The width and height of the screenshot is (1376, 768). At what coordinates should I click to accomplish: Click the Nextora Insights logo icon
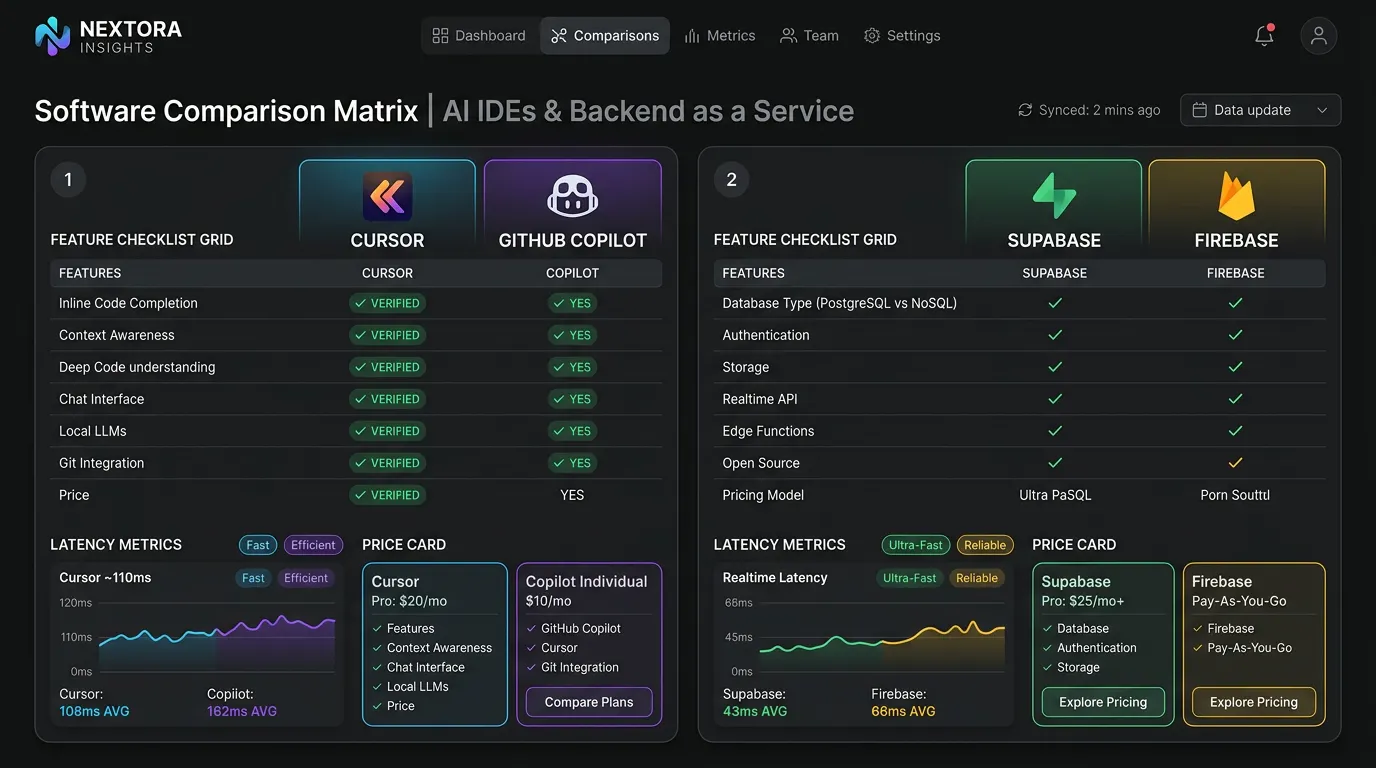(x=53, y=35)
